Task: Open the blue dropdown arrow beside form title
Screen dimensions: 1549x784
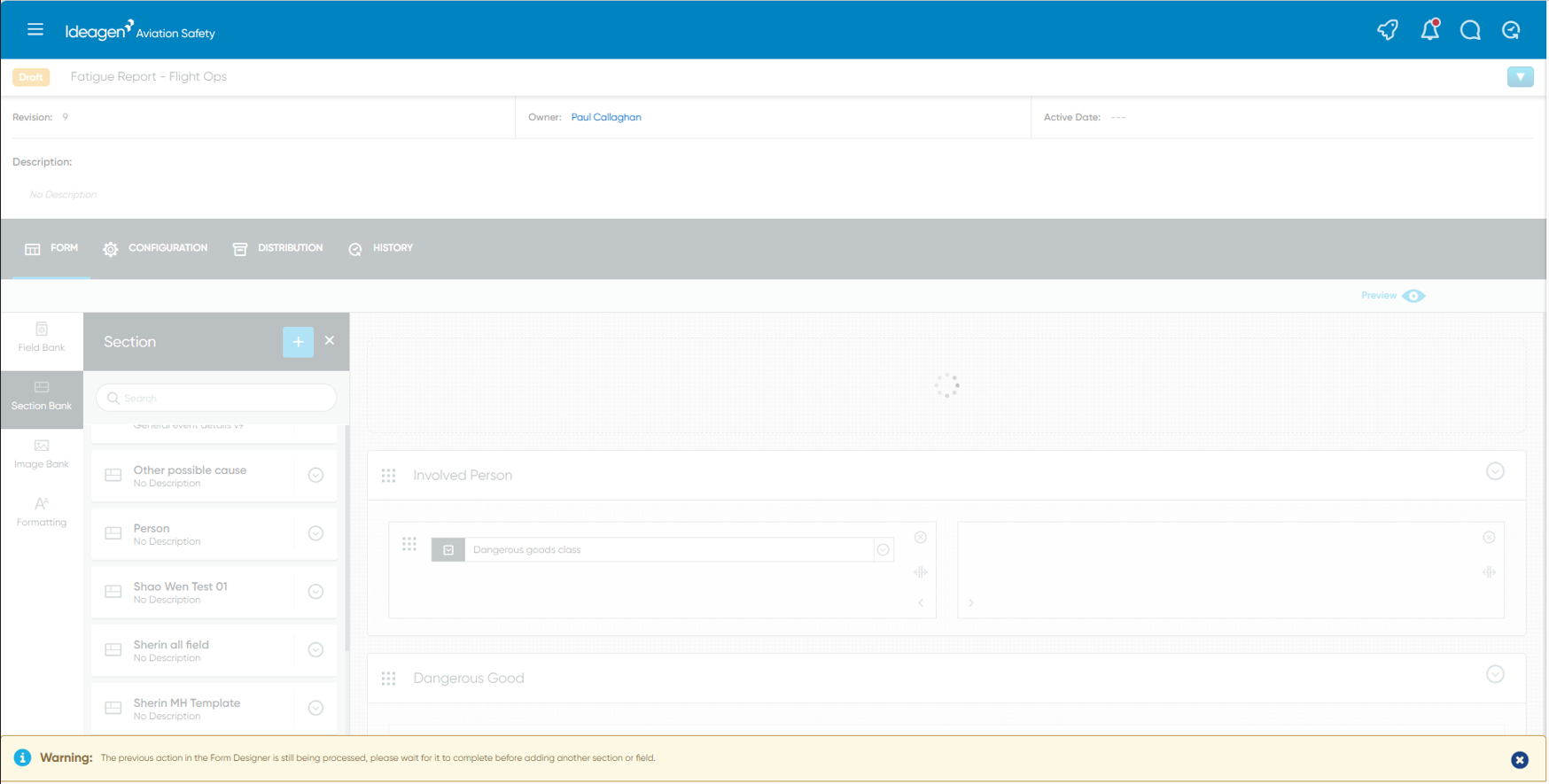Action: click(x=1521, y=77)
